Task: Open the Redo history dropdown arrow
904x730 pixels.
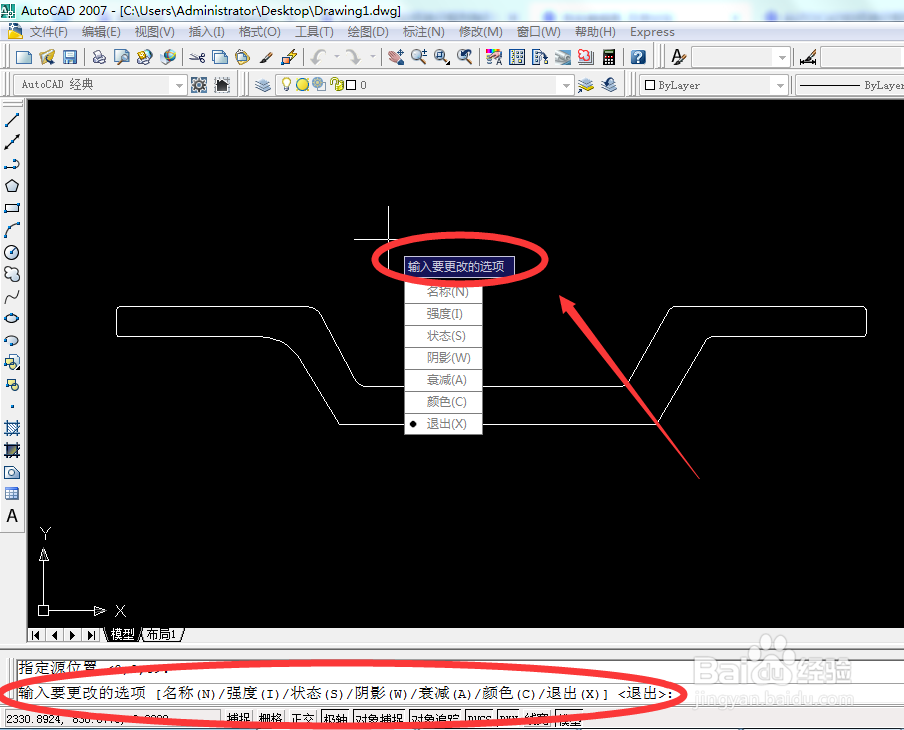Action: [372, 57]
